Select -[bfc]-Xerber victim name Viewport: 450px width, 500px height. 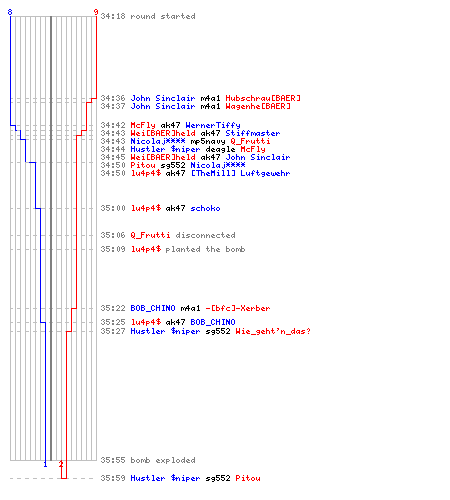[238, 308]
